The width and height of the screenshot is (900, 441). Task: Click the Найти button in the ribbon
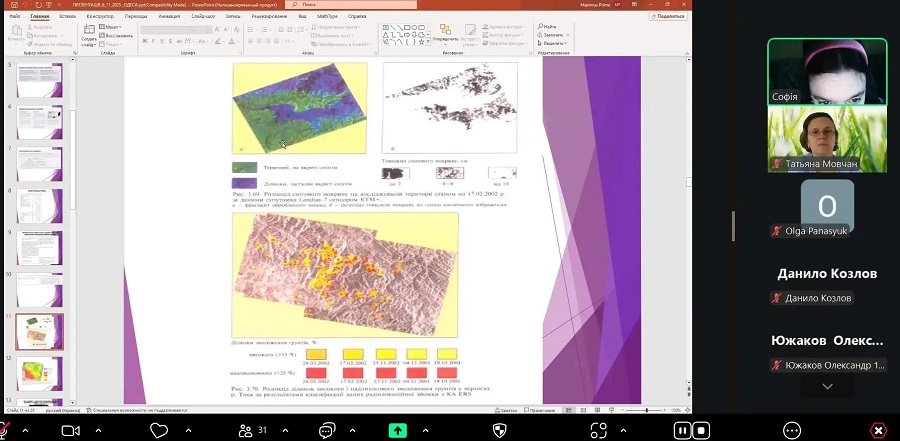tap(550, 26)
